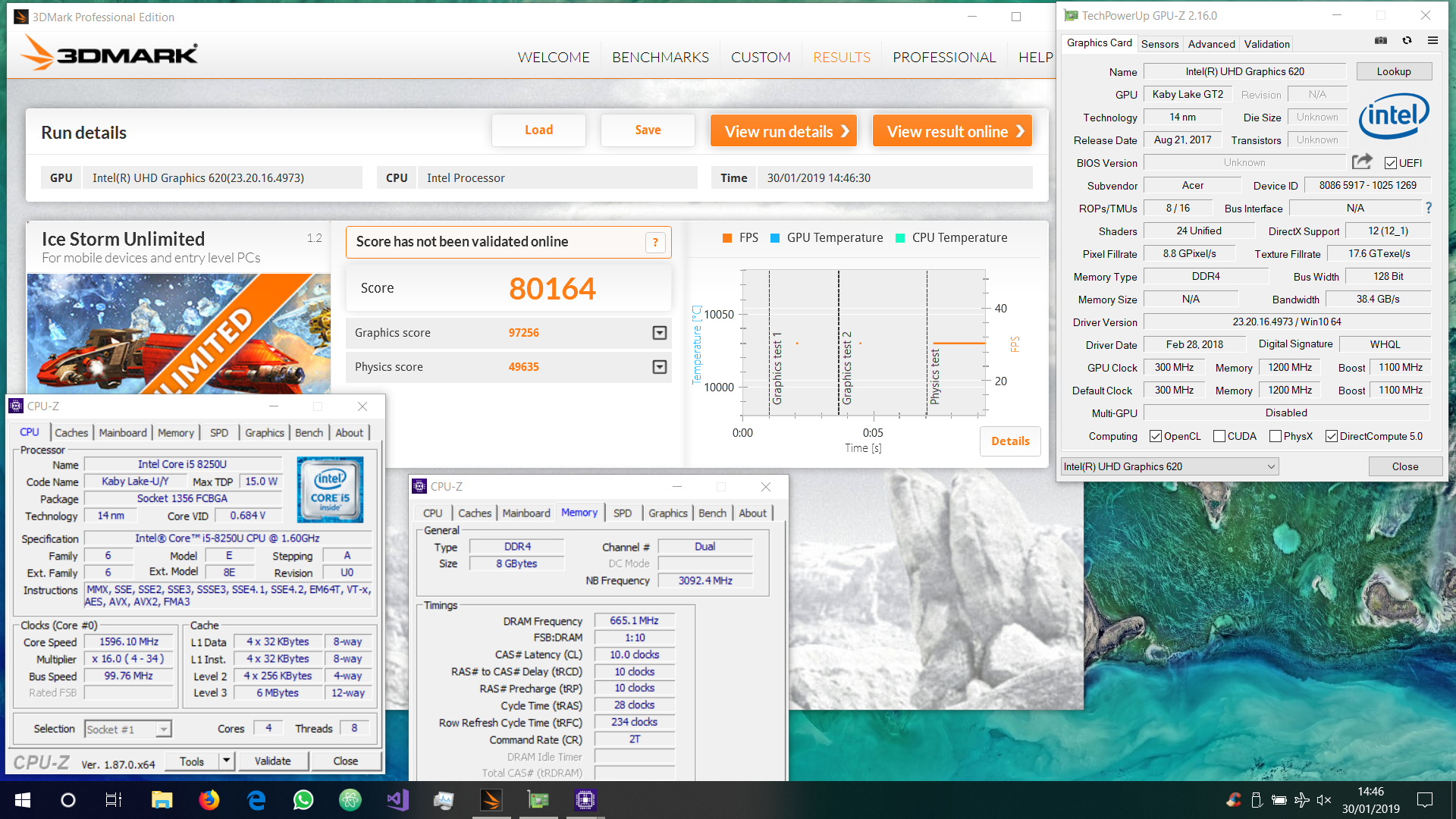Click Lookup button in GPU-Z

pyautogui.click(x=1394, y=71)
